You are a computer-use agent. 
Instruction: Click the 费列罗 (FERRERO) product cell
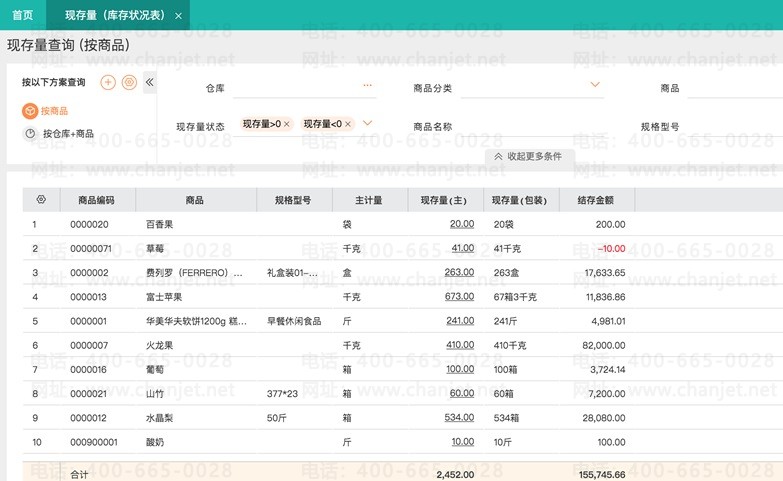pyautogui.click(x=194, y=273)
